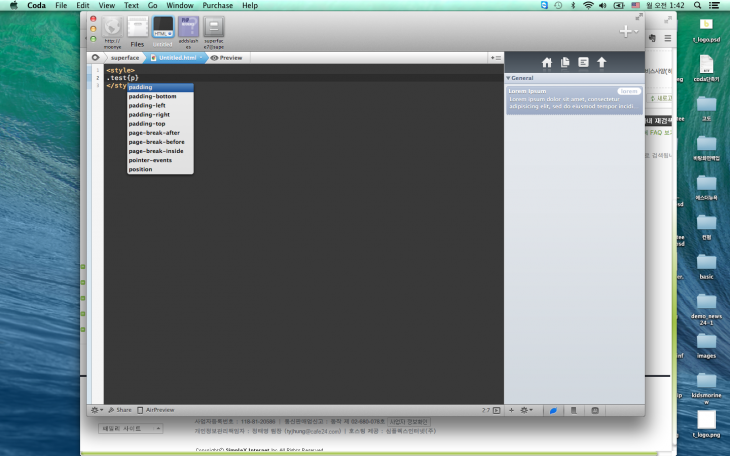Choose padding from the autocomplete list

[x=160, y=87]
